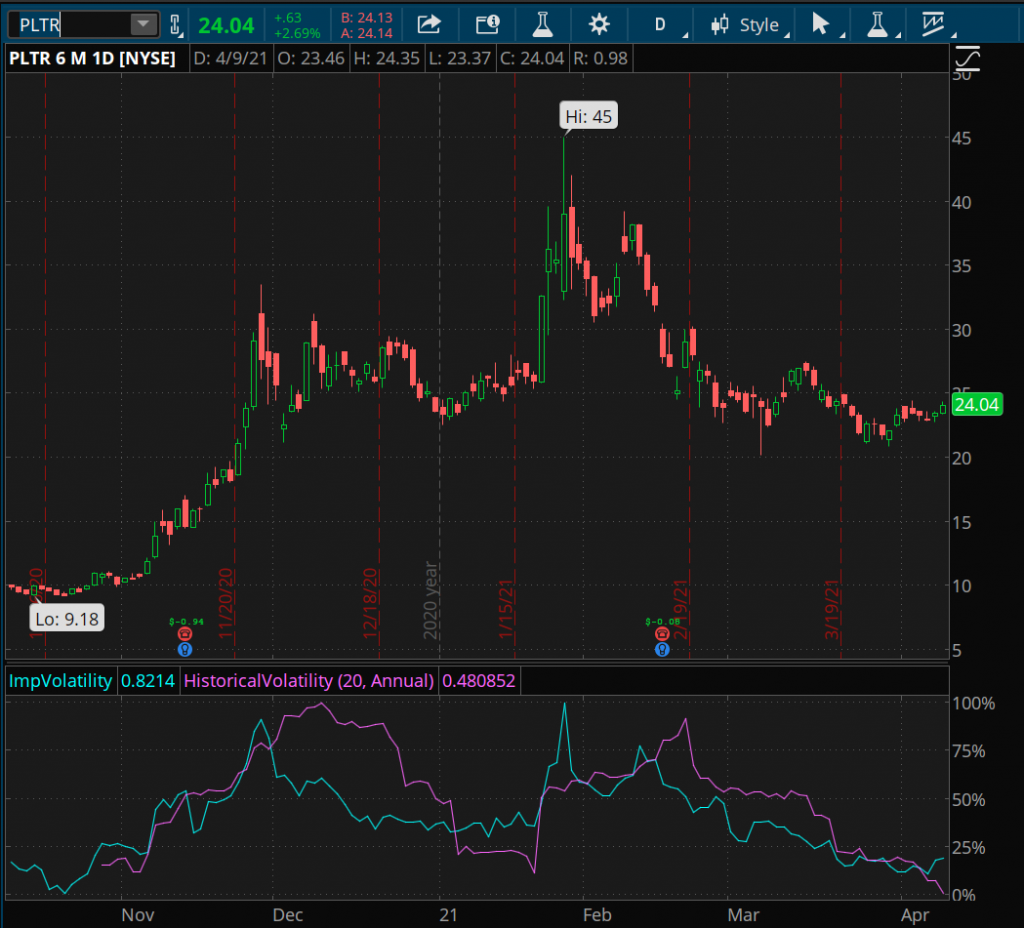Click the B: 24.13 bid price
The width and height of the screenshot is (1024, 928).
tap(366, 18)
